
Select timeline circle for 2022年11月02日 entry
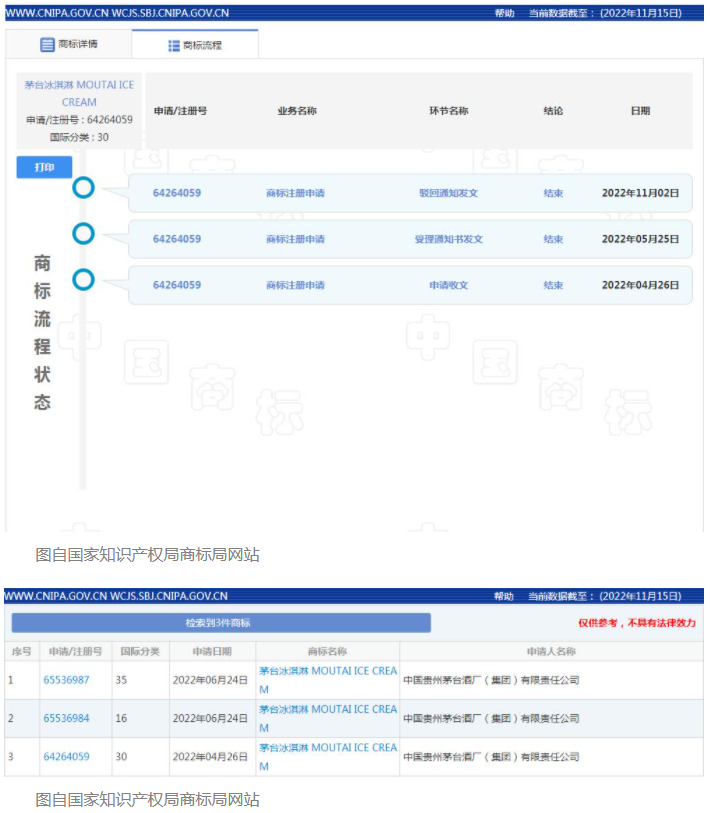[x=83, y=188]
